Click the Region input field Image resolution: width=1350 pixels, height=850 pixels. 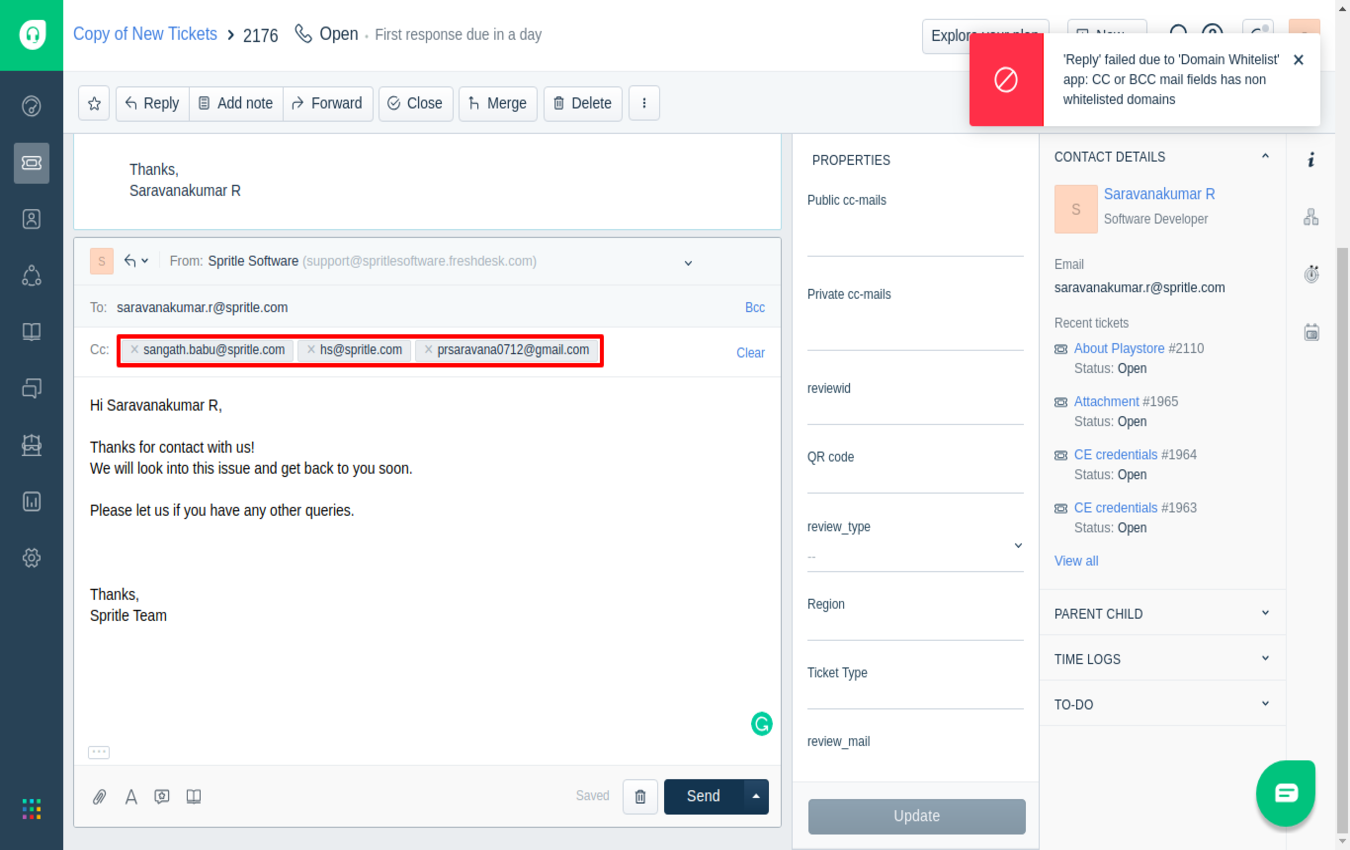tap(915, 626)
